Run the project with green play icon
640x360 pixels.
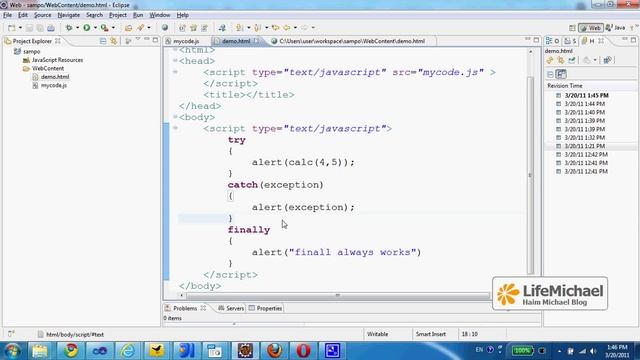pyautogui.click(x=87, y=28)
